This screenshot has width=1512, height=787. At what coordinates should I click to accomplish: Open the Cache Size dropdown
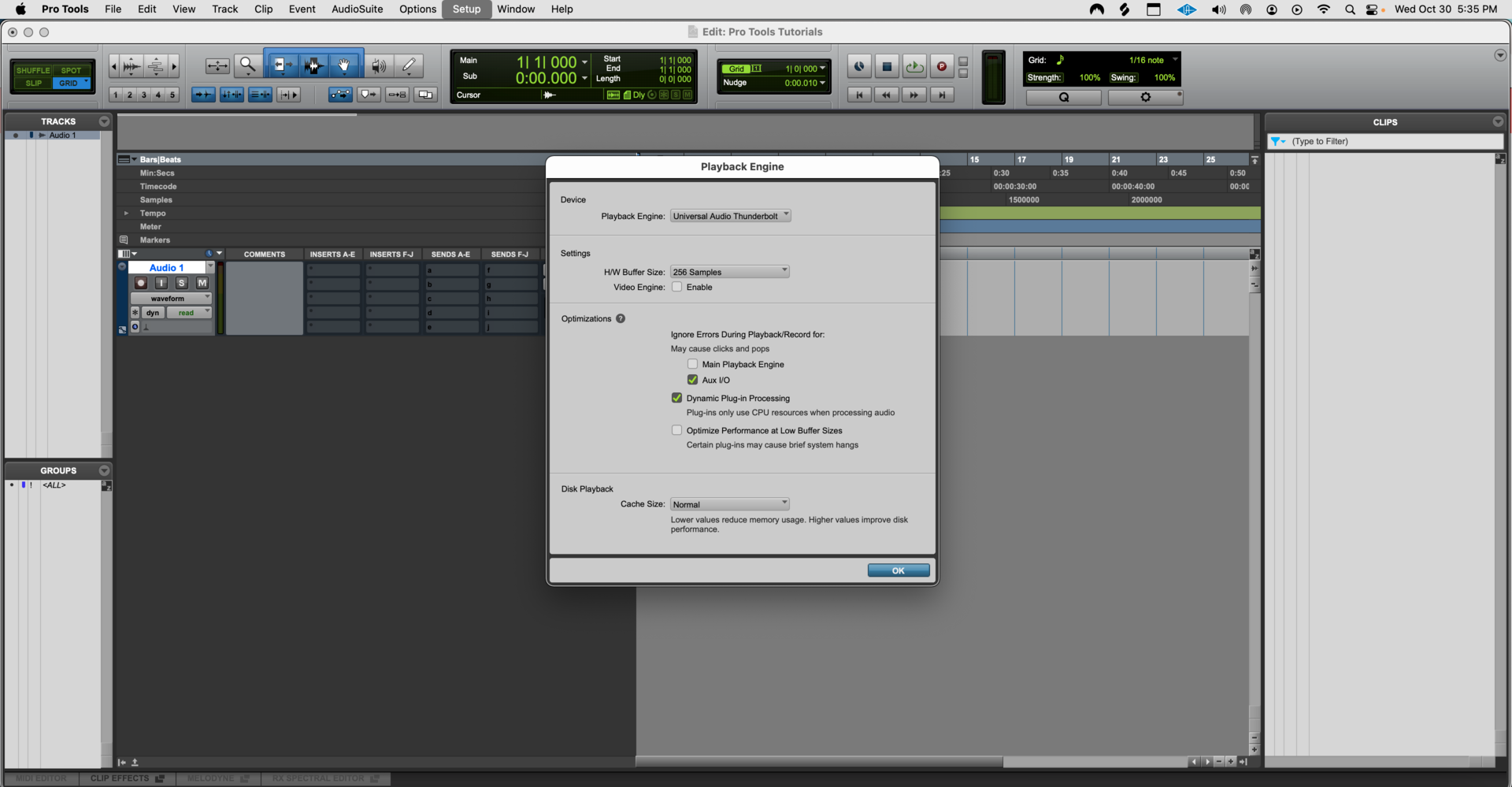coord(729,504)
